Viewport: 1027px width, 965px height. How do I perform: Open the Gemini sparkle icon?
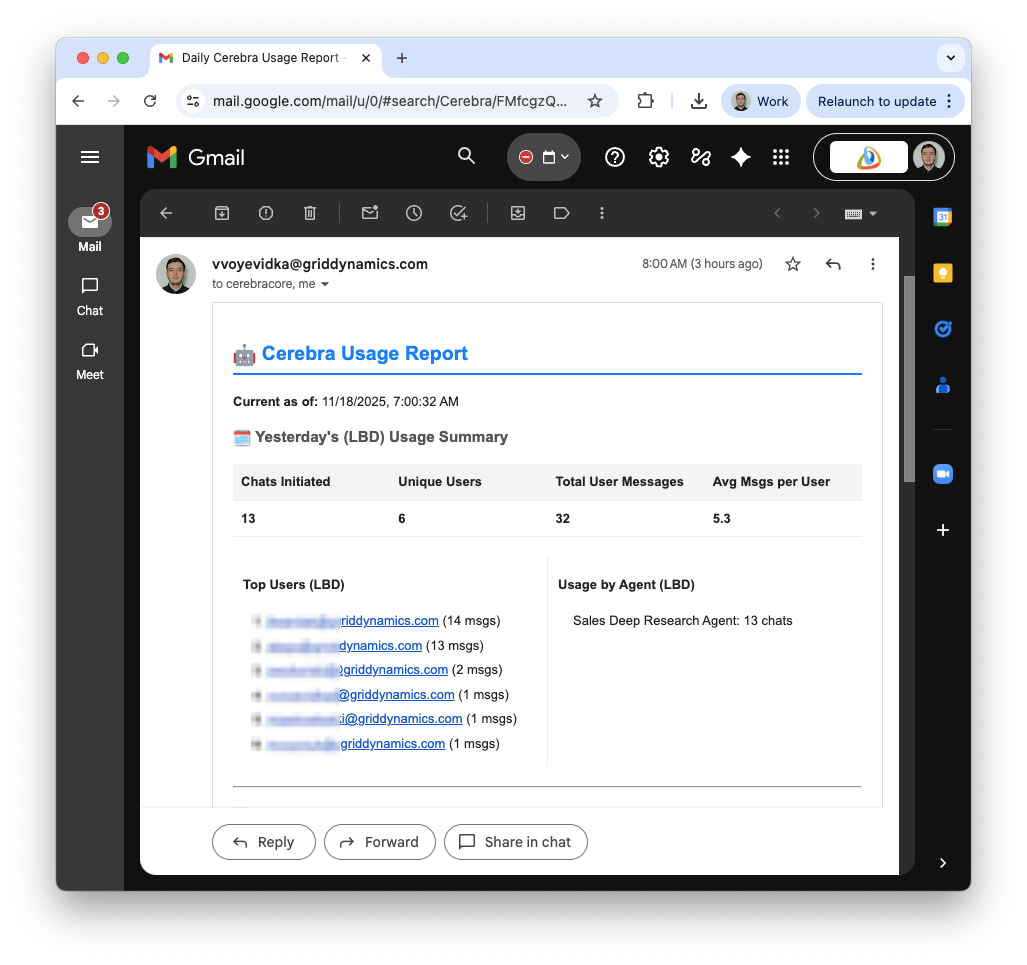(x=741, y=157)
